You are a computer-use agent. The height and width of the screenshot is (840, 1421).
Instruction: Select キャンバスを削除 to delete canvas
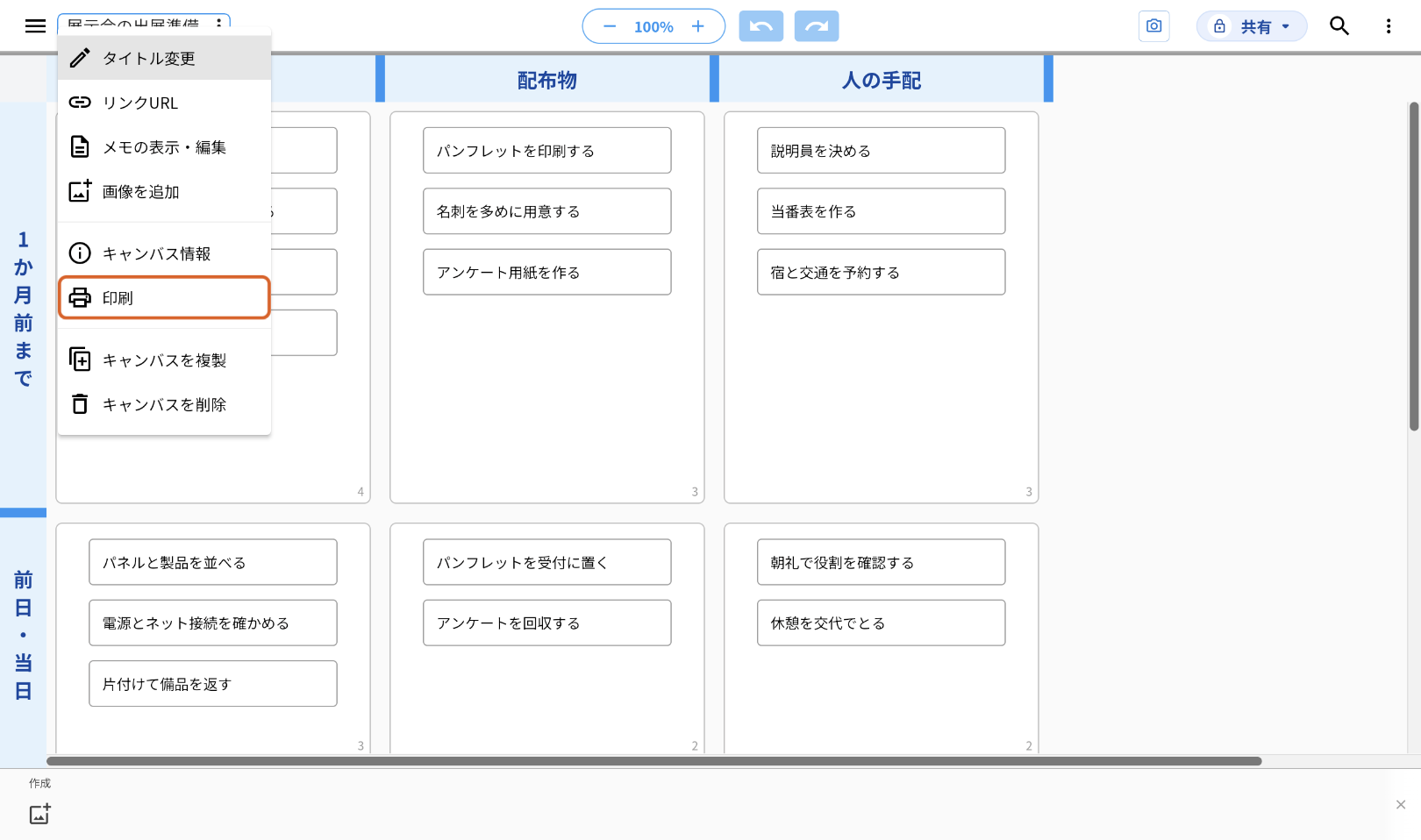click(x=164, y=404)
